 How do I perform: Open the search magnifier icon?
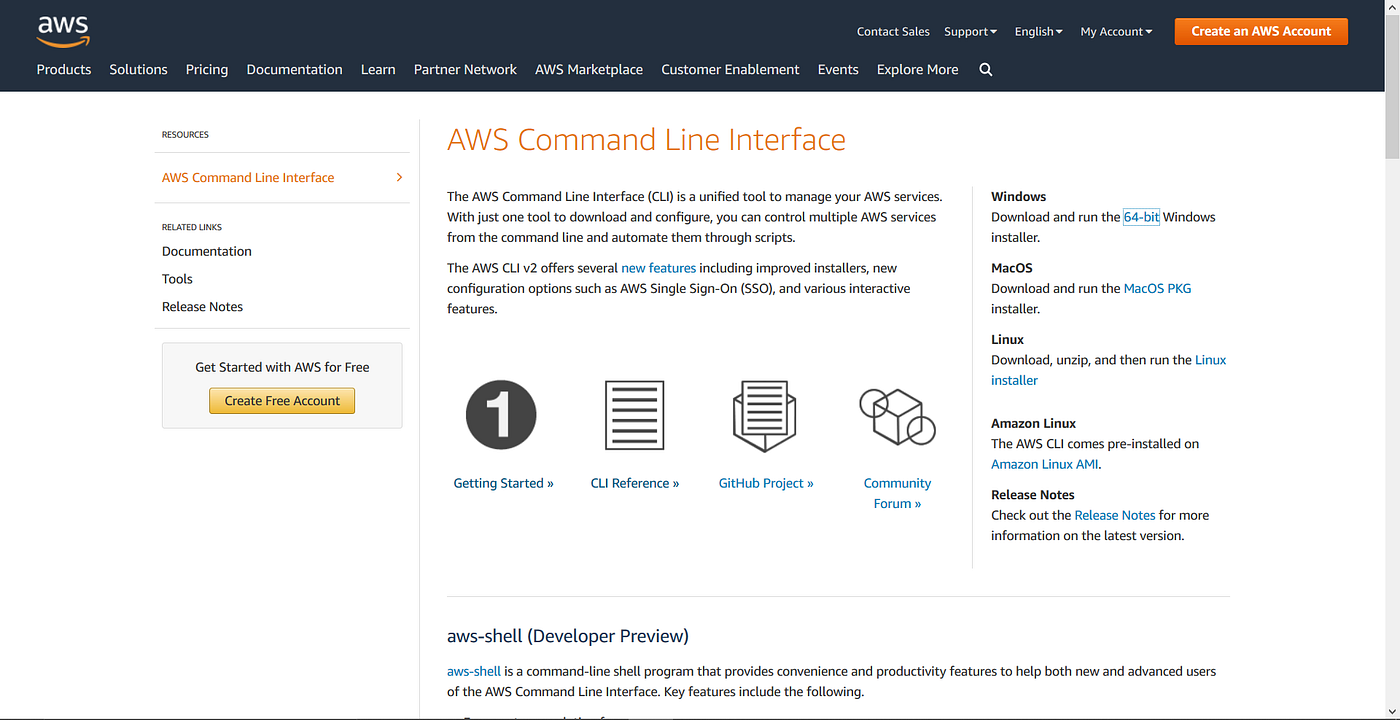click(986, 70)
